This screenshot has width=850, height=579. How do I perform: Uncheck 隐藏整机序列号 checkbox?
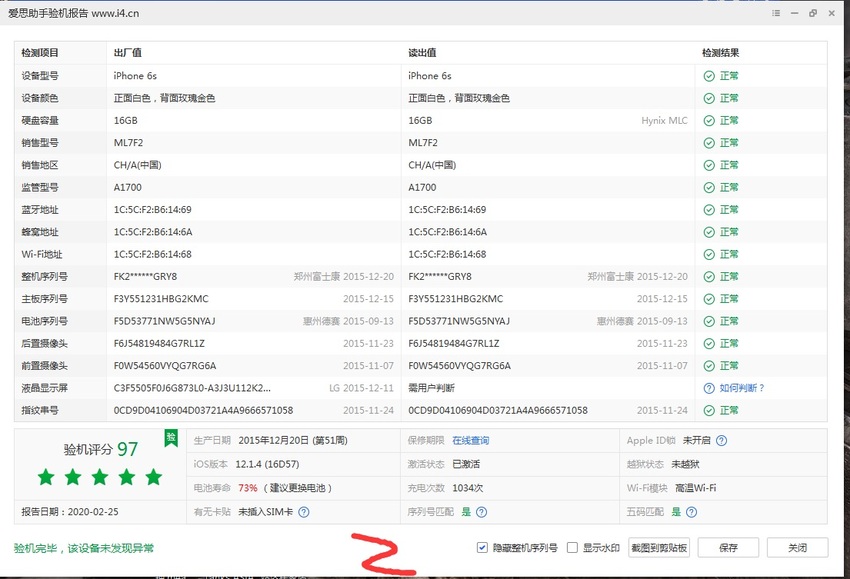pyautogui.click(x=482, y=548)
